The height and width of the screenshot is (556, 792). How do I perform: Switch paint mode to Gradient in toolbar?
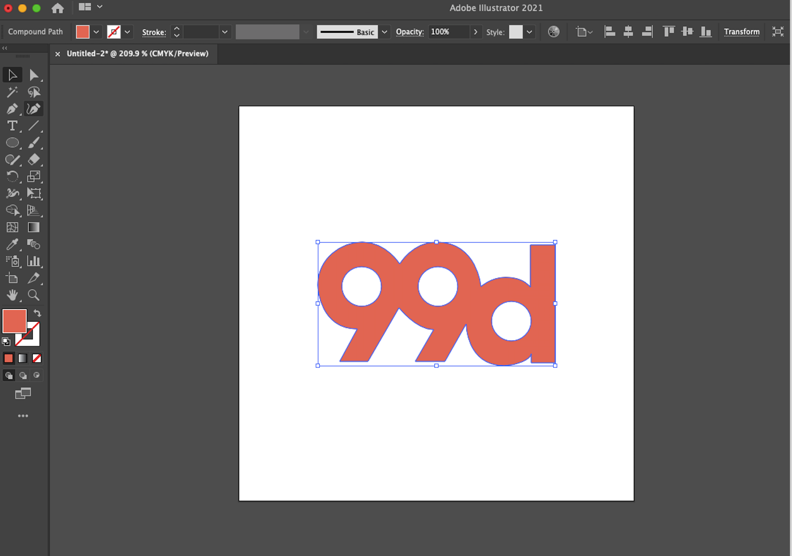[23, 358]
